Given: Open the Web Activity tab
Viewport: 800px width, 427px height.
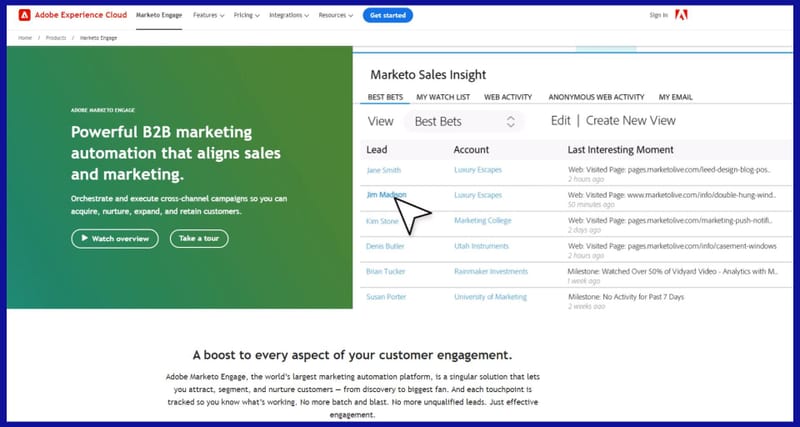Looking at the screenshot, I should (x=507, y=97).
